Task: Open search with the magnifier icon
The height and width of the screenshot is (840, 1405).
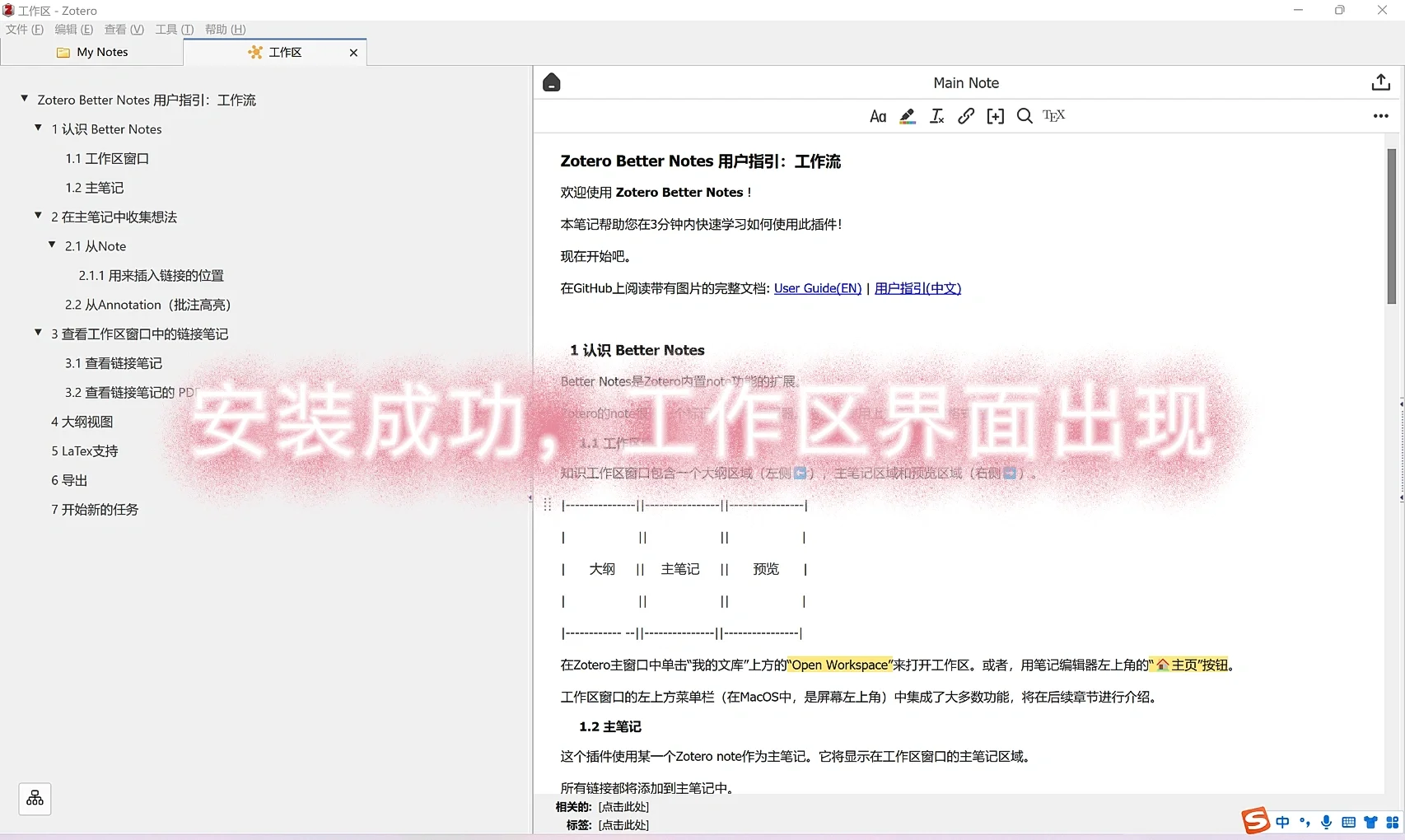Action: point(1024,116)
